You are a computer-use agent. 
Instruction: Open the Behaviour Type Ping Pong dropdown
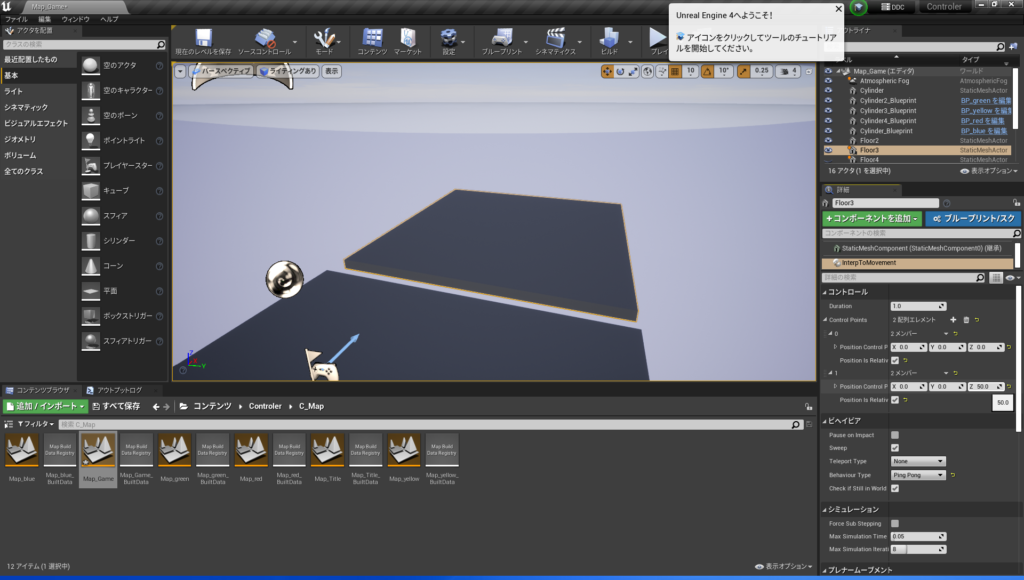pos(917,475)
